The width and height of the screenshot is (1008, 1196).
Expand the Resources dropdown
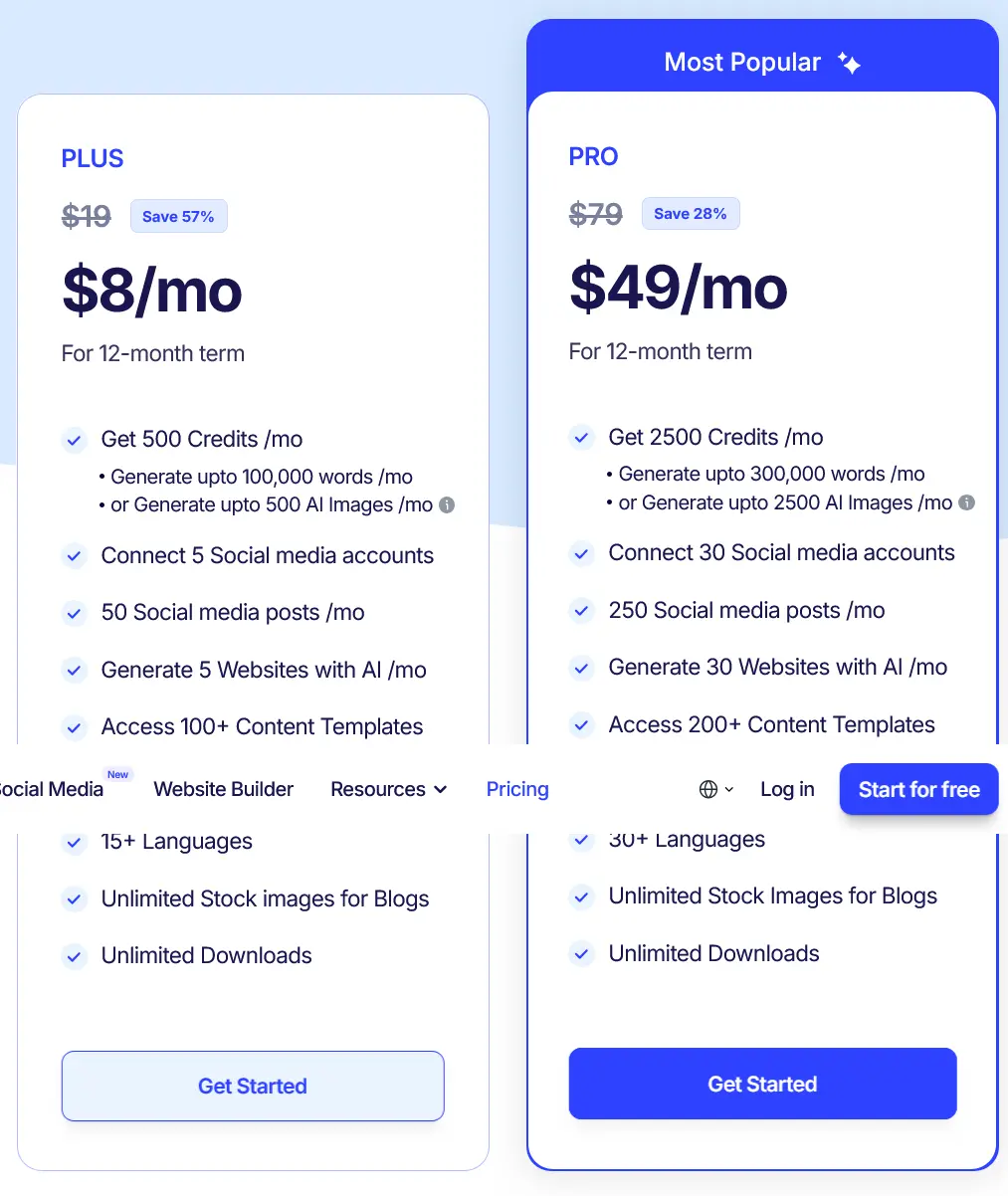tap(388, 789)
